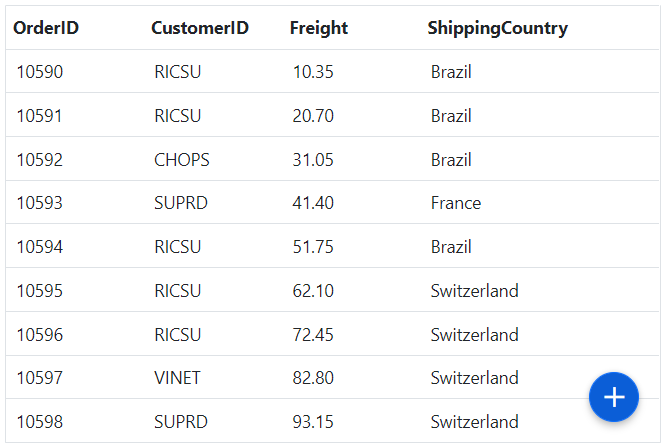Click the blue plus floating action button
Screen dimensions: 666x448
pyautogui.click(x=613, y=397)
